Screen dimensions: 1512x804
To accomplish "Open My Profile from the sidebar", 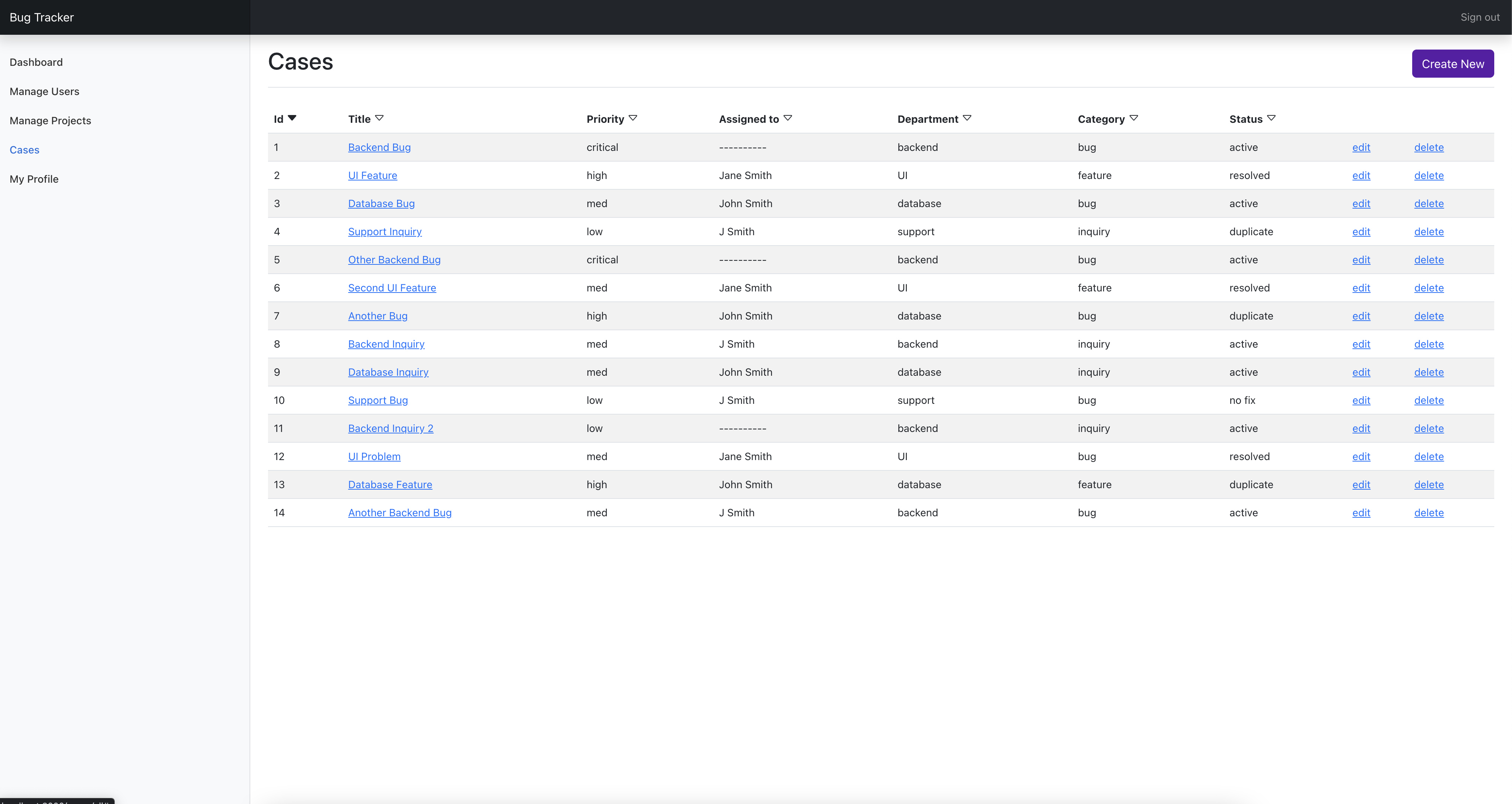I will point(34,179).
